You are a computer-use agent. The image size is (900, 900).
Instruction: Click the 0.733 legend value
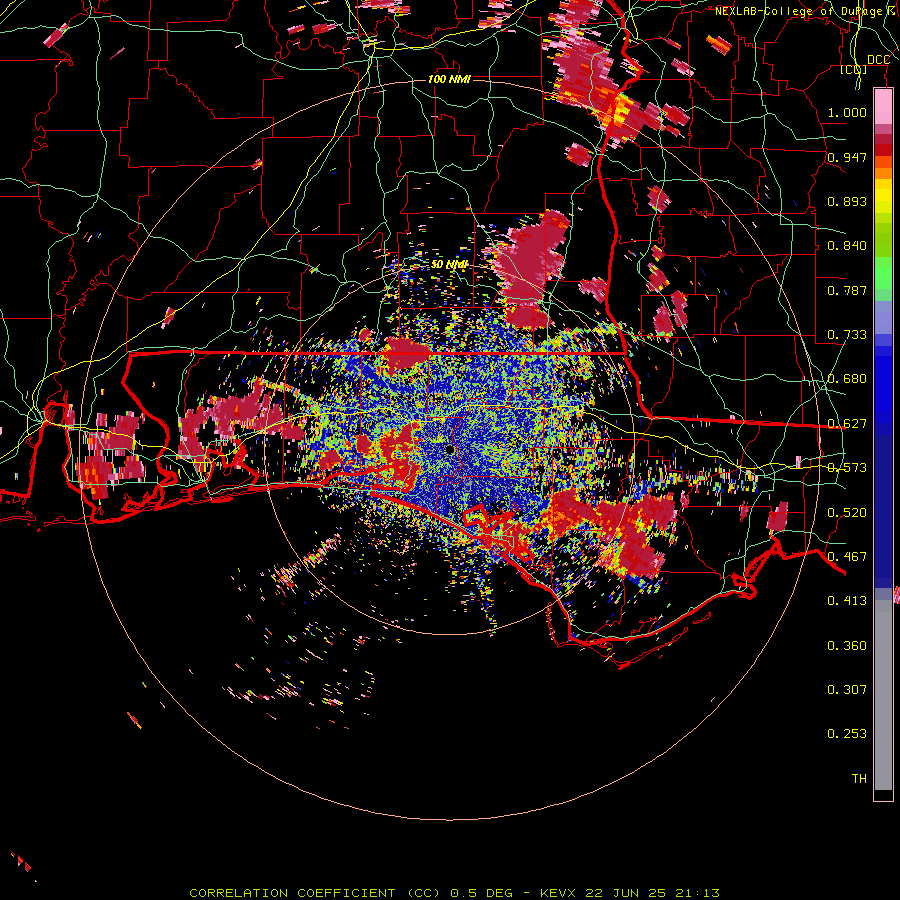tap(847, 335)
